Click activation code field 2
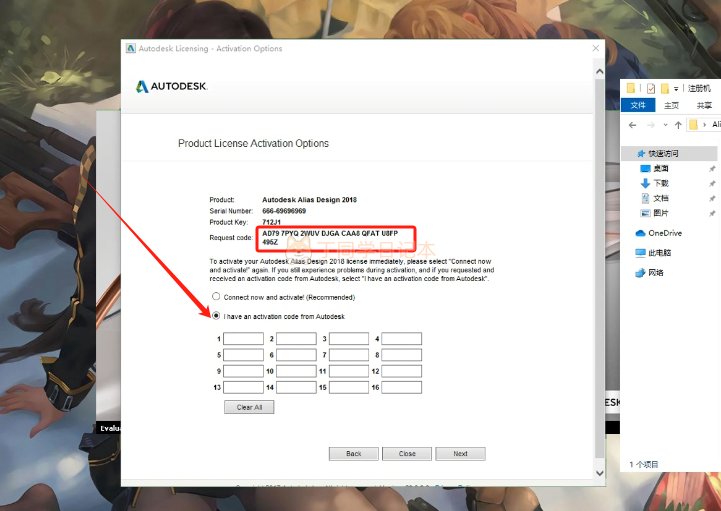 [x=296, y=339]
